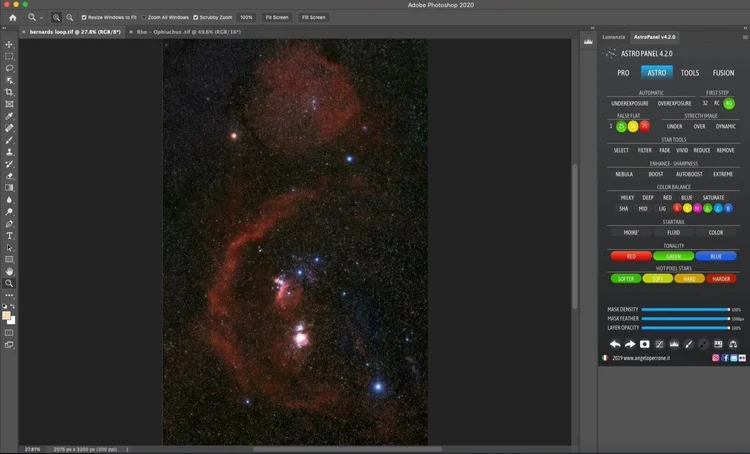Select the Zoom magnifier tool in toolbar

point(9,283)
